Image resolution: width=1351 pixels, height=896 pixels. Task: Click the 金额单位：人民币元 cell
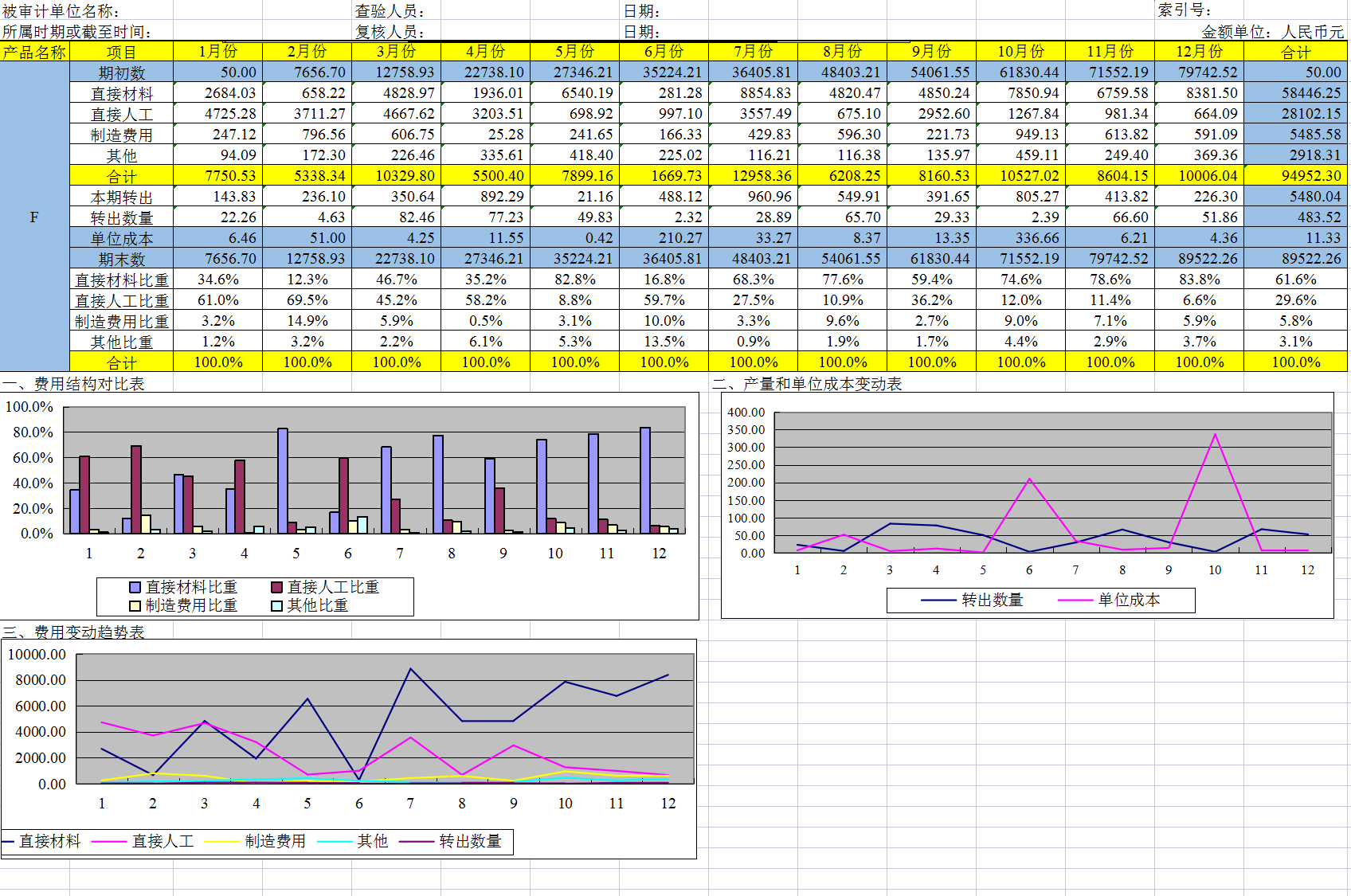click(1272, 32)
